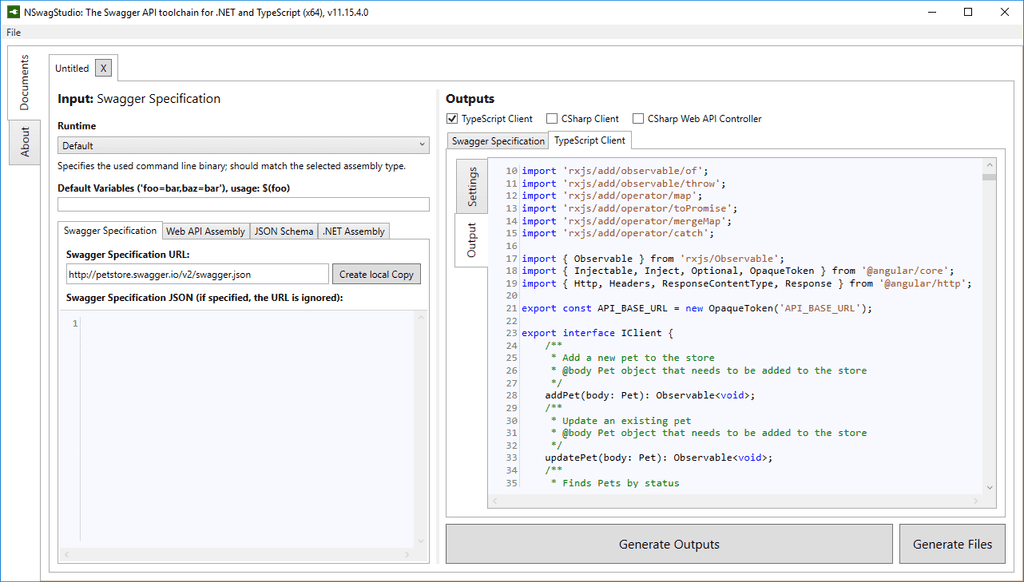Click the code output scroll down arrow
Image resolution: width=1024 pixels, height=582 pixels.
click(989, 487)
